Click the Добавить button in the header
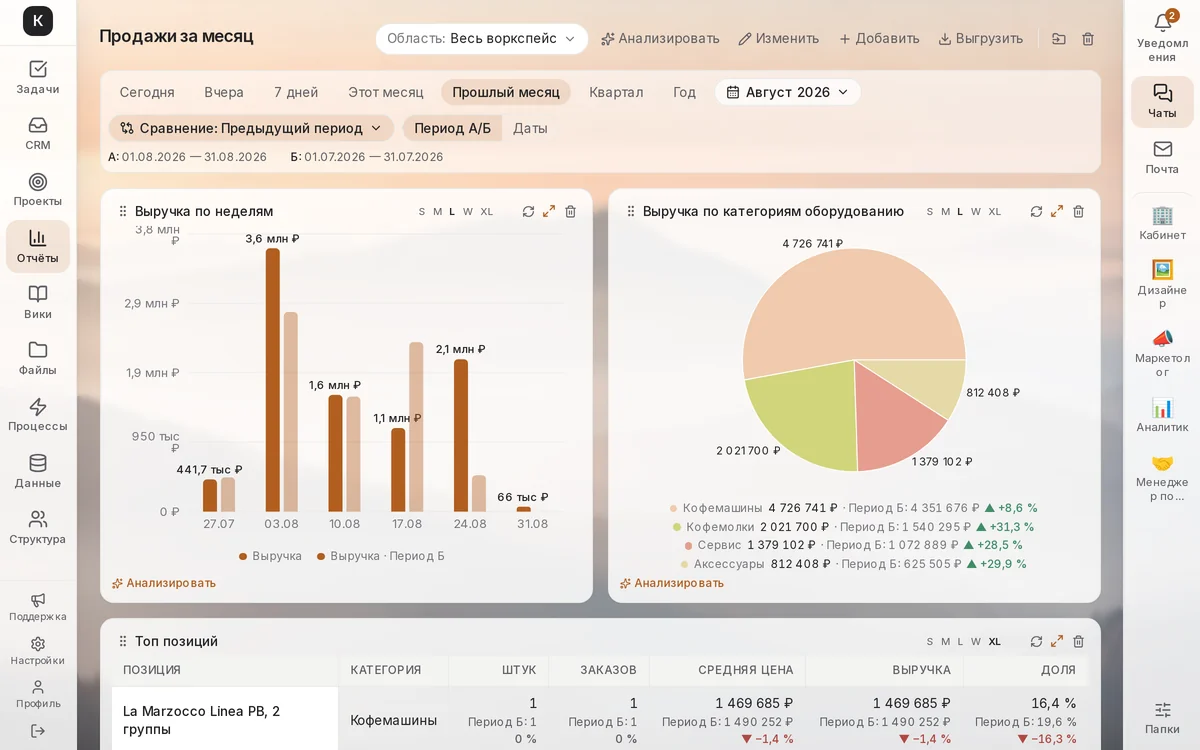Image resolution: width=1200 pixels, height=750 pixels. click(x=879, y=39)
